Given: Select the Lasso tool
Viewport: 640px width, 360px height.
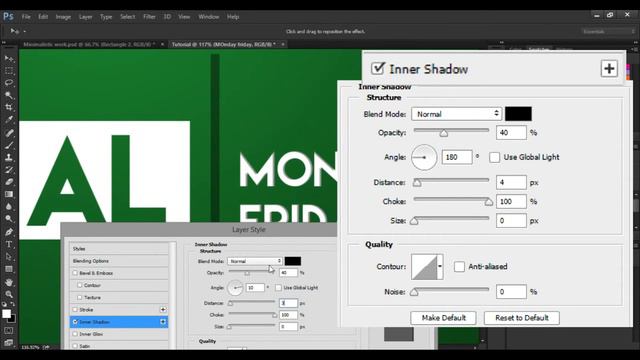Looking at the screenshot, I should point(9,83).
